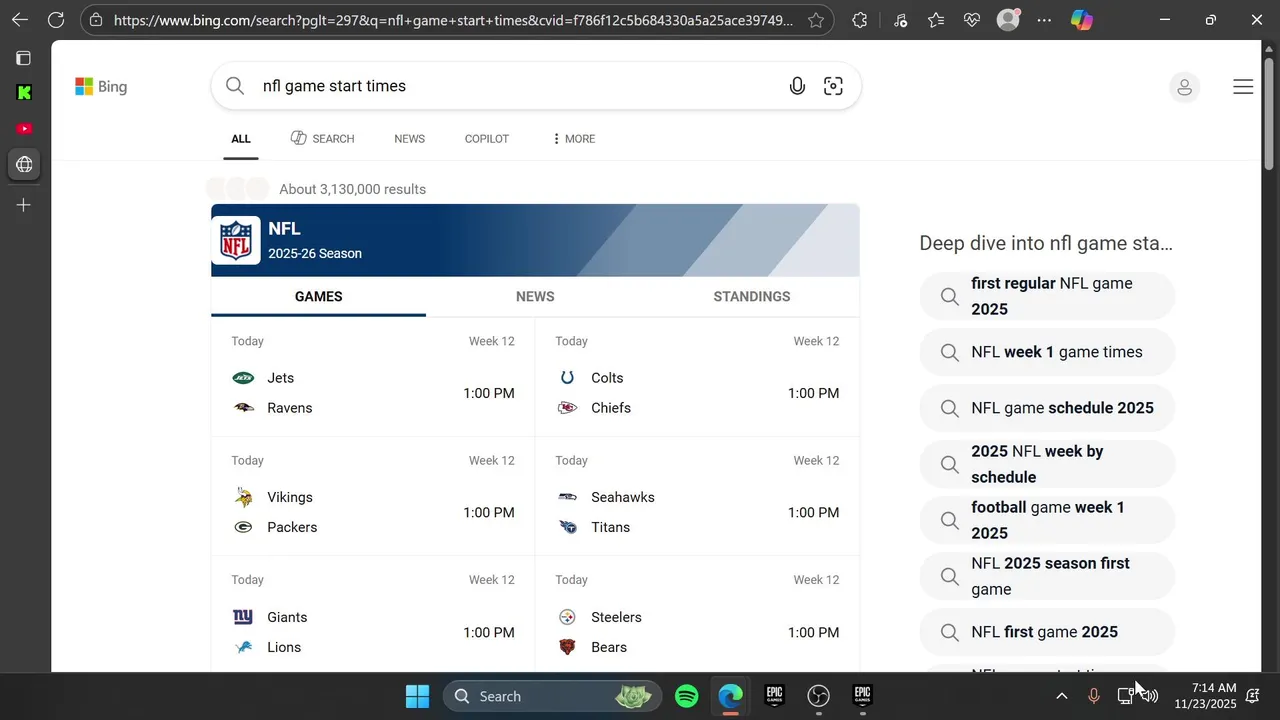
Task: Open visual search camera icon
Action: (x=833, y=86)
